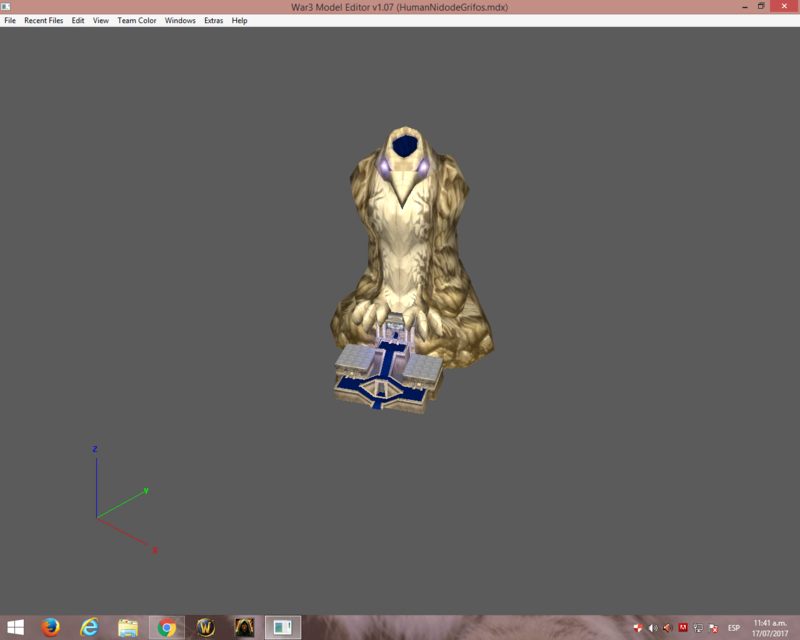Screen dimensions: 800x640
Task: Click the red muted audio tray icon
Action: (667, 628)
